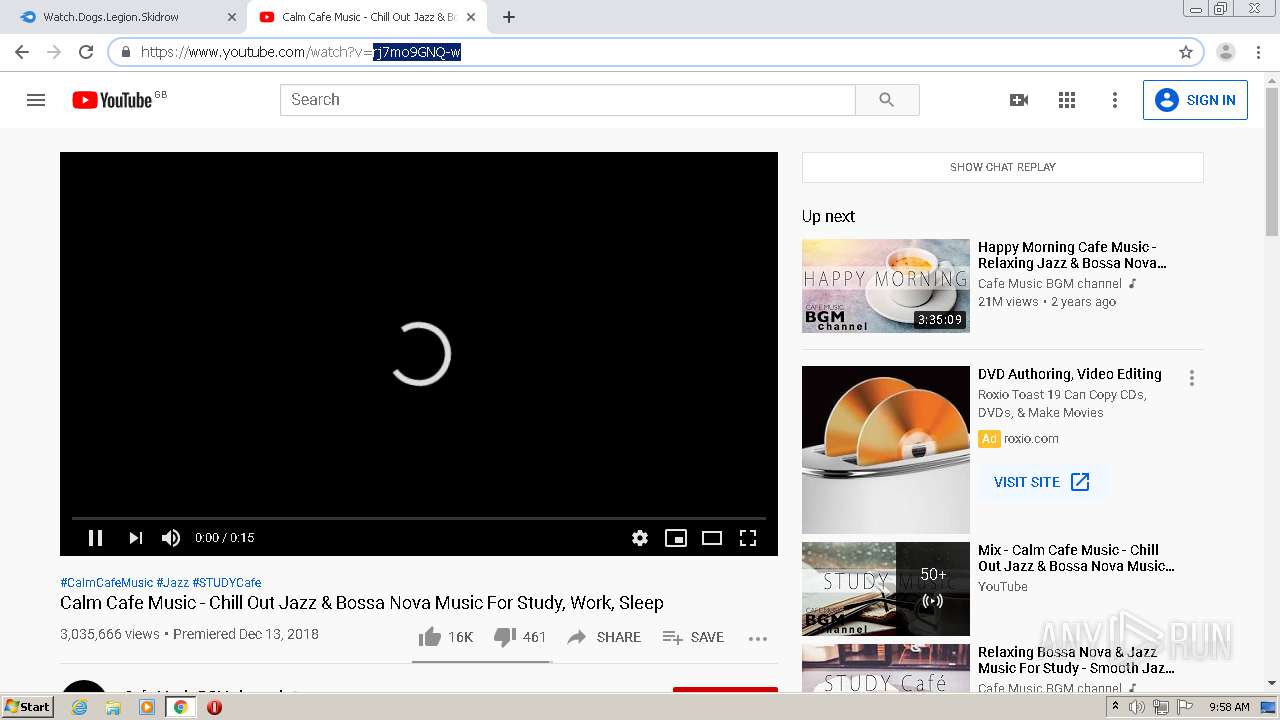Click the #Jazz hashtag

172,582
